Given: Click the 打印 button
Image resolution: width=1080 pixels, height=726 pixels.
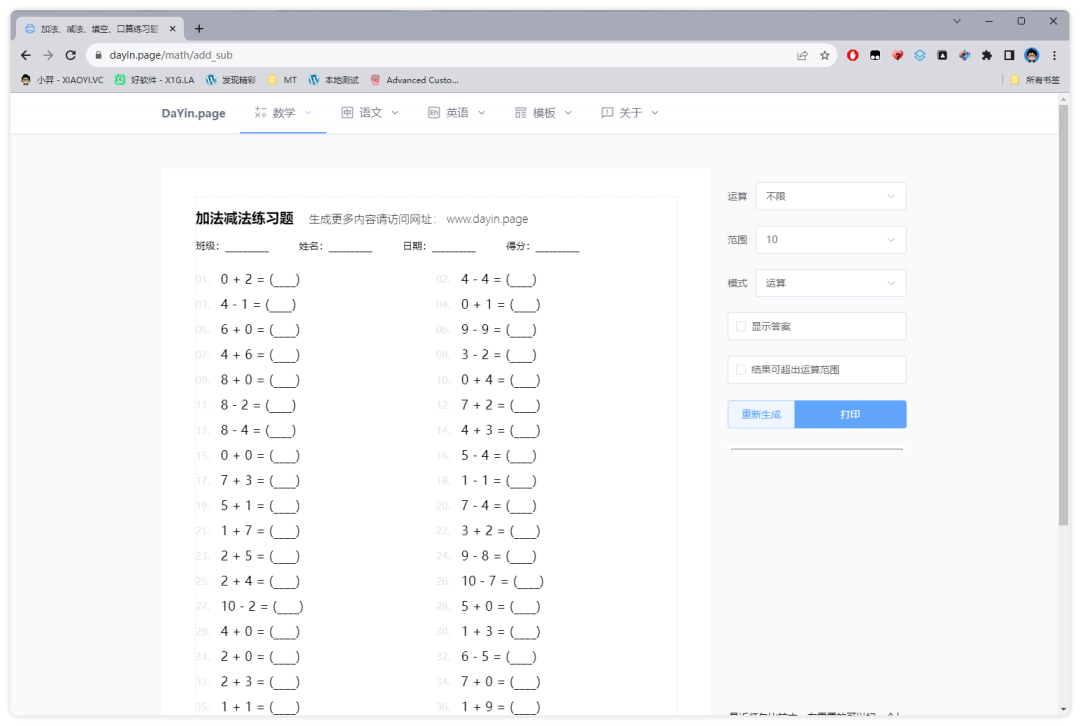Looking at the screenshot, I should click(850, 415).
